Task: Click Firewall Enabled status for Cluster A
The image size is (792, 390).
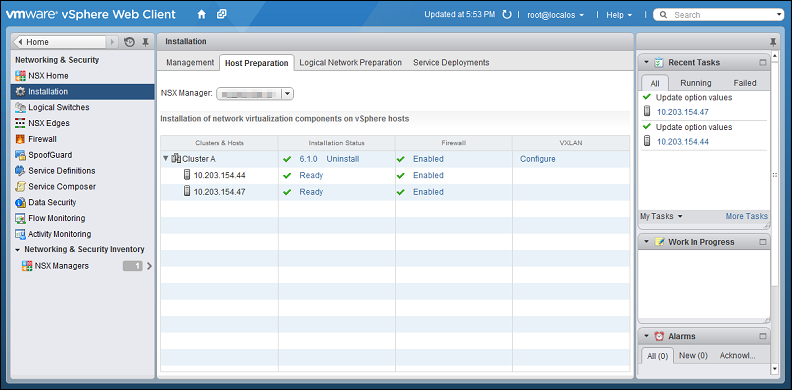Action: point(428,159)
